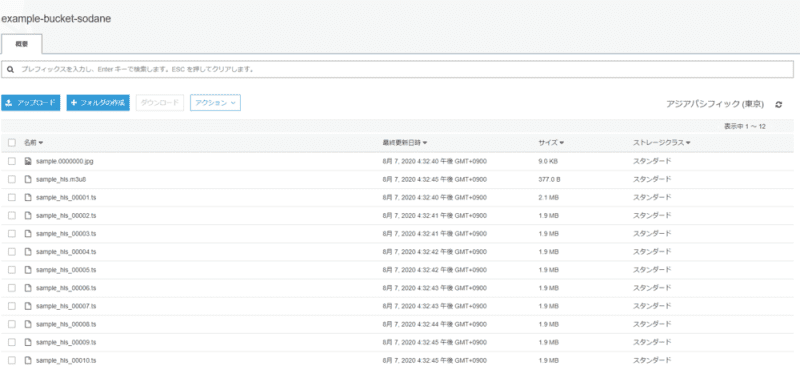Click the example-bucket-sodane bucket title
Image resolution: width=800 pixels, height=378 pixels.
(56, 19)
